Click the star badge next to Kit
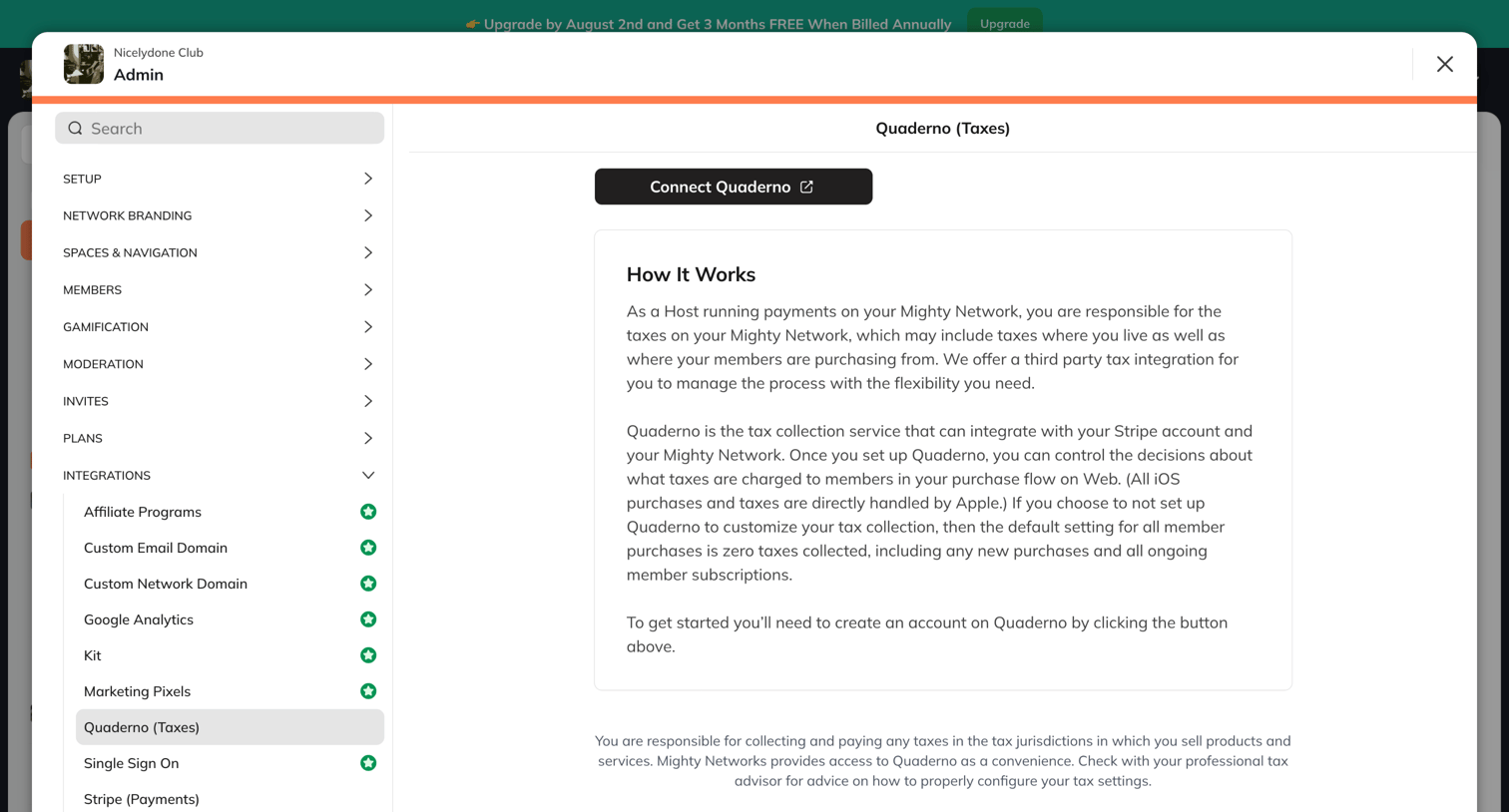The image size is (1509, 812). [368, 655]
